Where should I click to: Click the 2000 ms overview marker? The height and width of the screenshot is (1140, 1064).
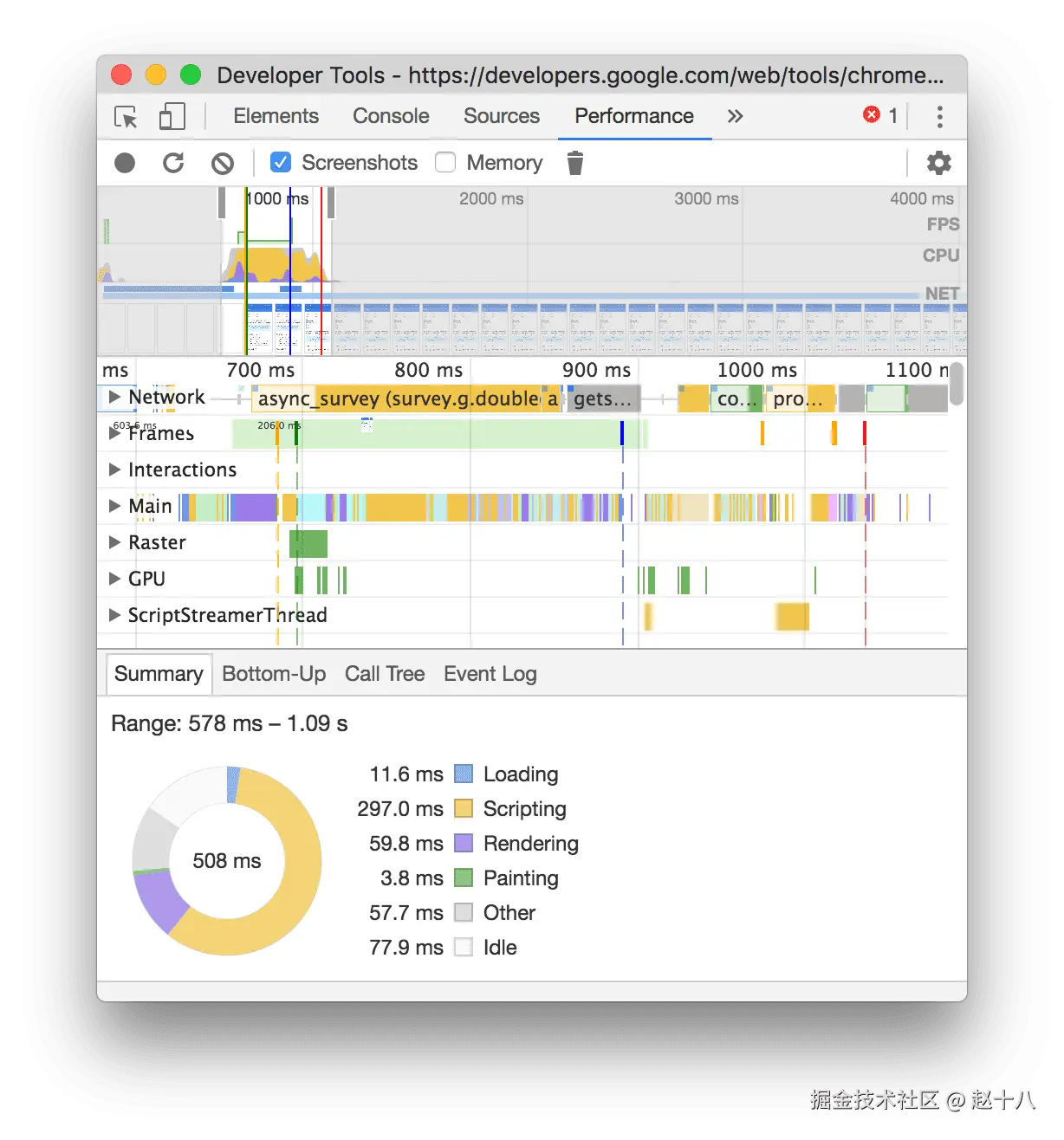point(491,198)
